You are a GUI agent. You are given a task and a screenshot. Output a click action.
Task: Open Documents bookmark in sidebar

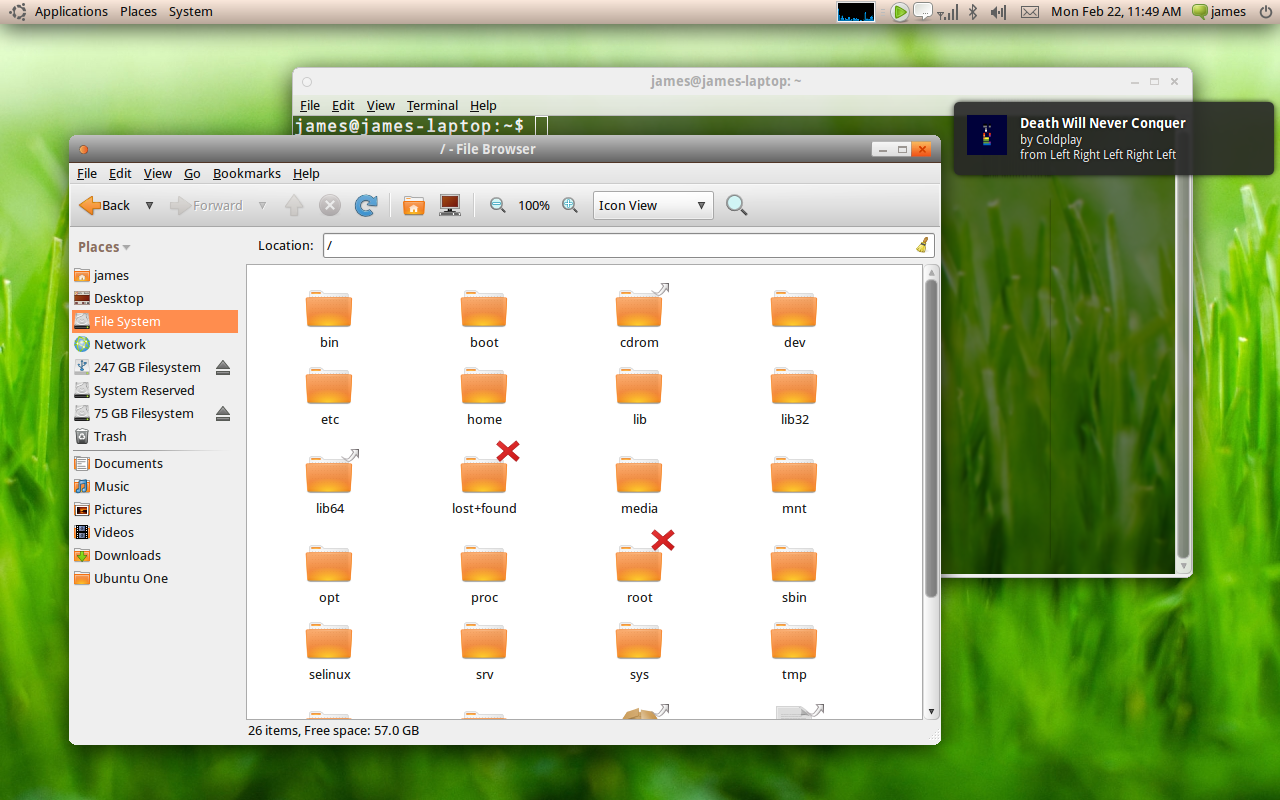(x=154, y=463)
